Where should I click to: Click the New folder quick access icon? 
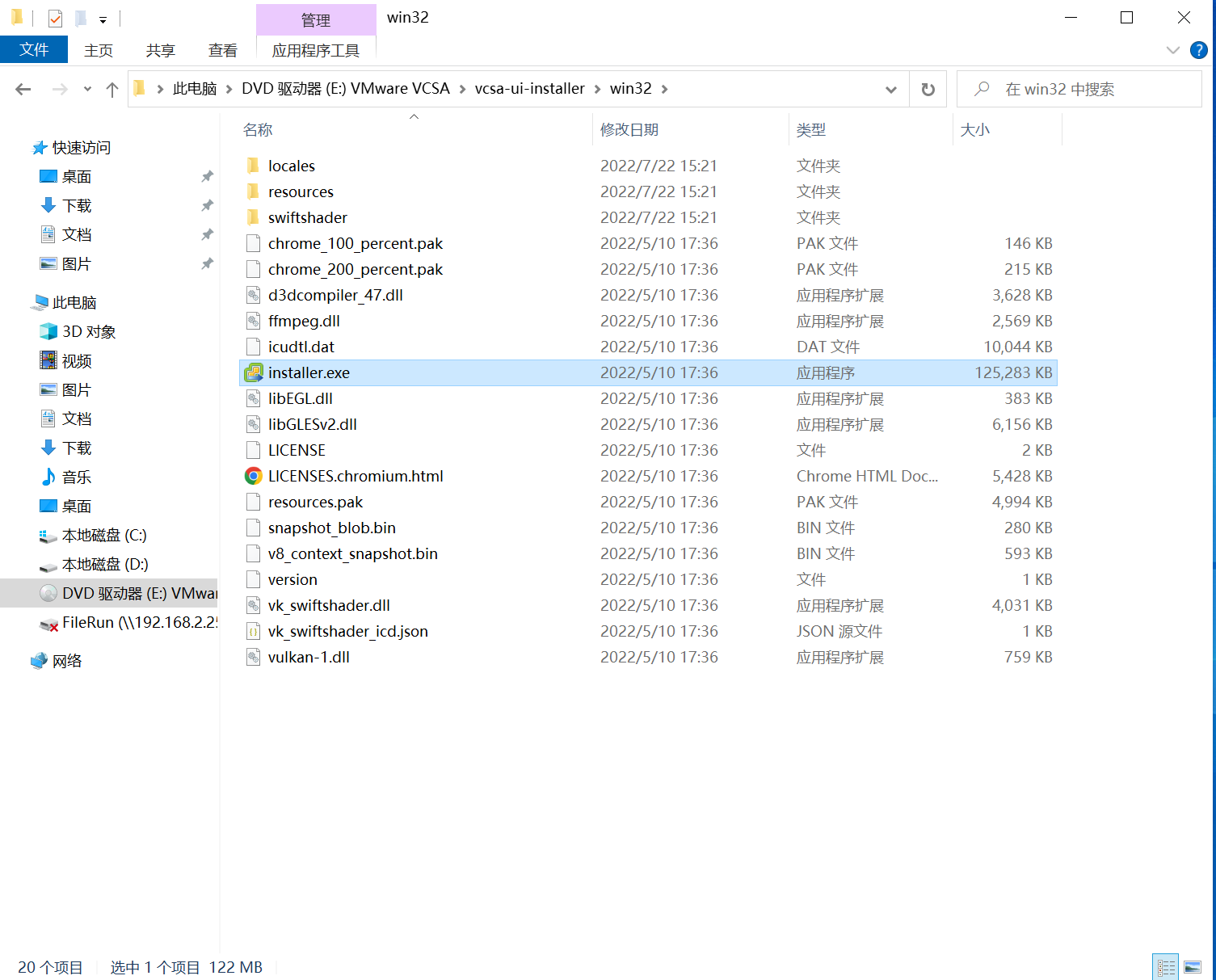(80, 18)
